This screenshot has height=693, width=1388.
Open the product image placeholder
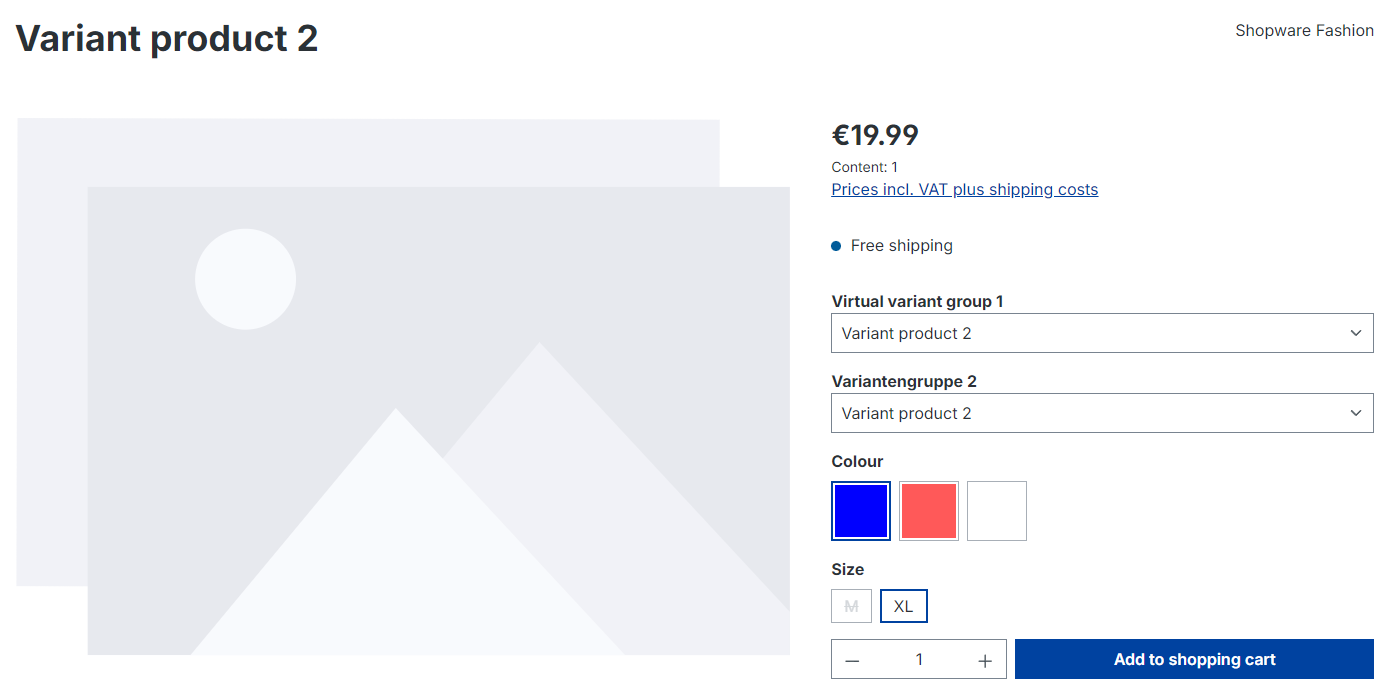coord(403,387)
